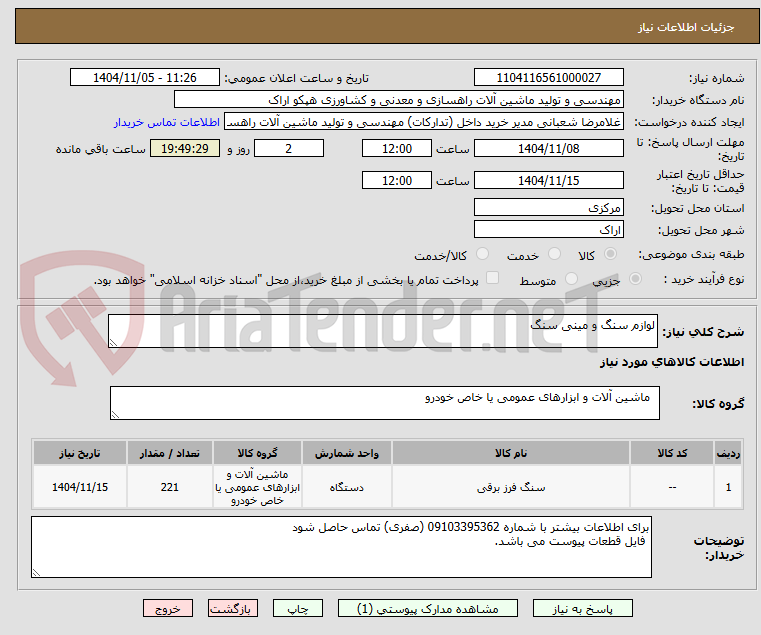The image size is (761, 635).
Task: Click the resize handle of the goods group box
Action: point(116,414)
